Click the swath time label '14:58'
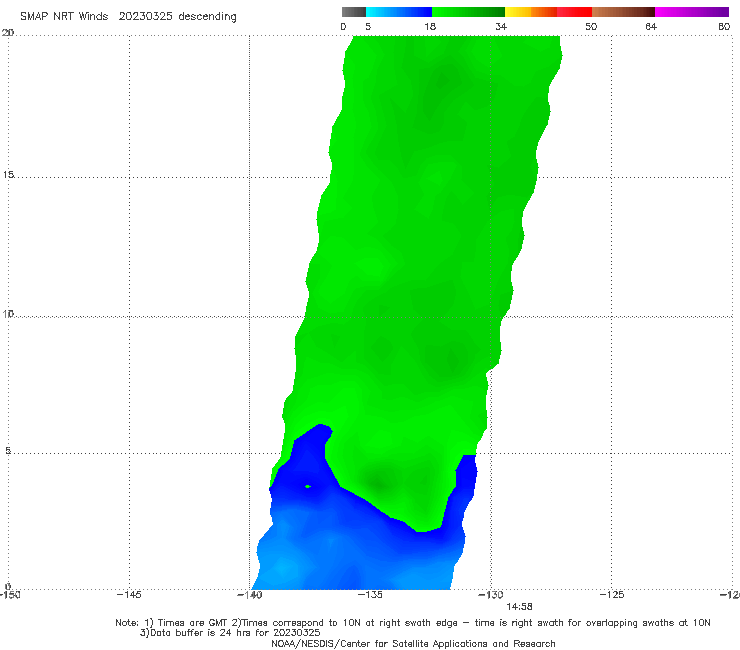 (x=519, y=607)
